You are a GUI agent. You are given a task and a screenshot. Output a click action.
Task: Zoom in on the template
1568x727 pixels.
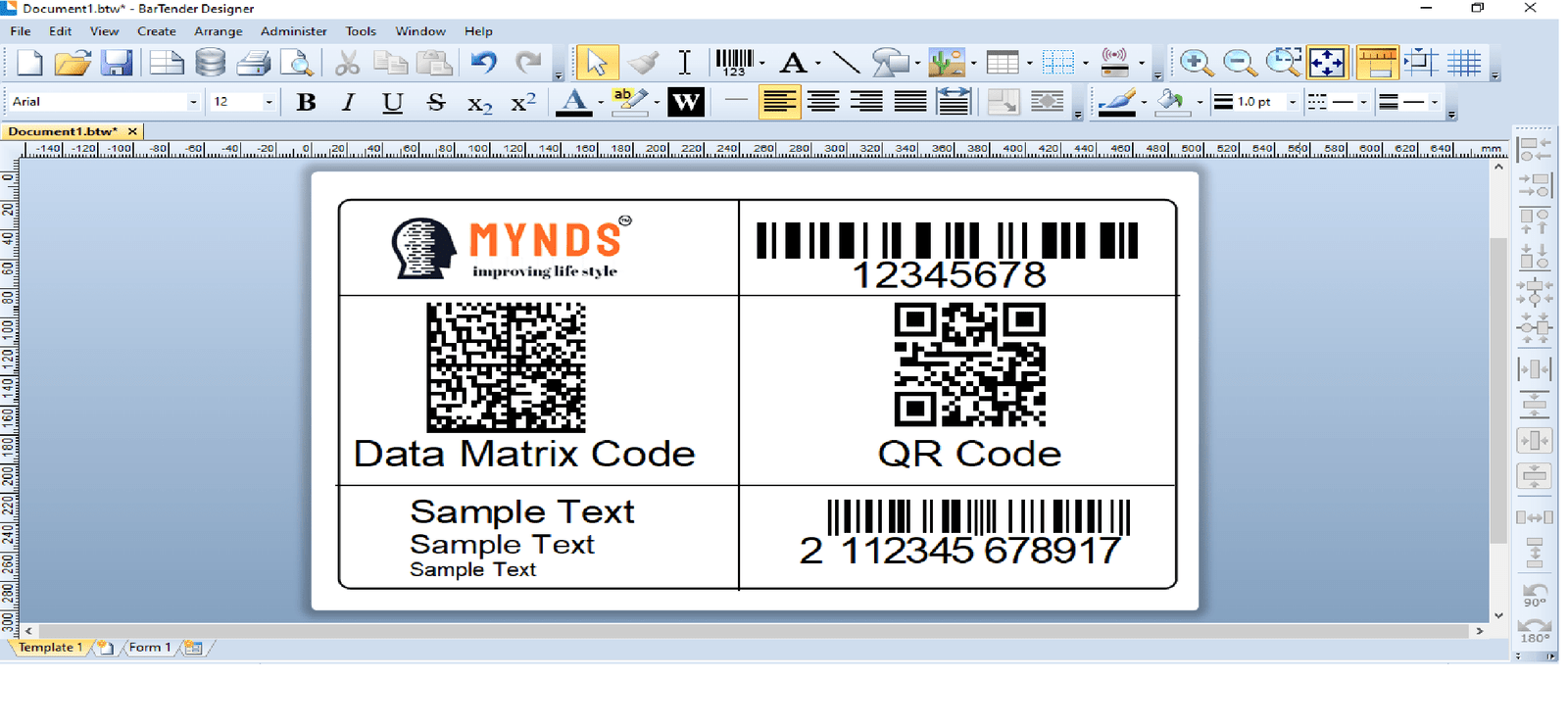point(1195,63)
